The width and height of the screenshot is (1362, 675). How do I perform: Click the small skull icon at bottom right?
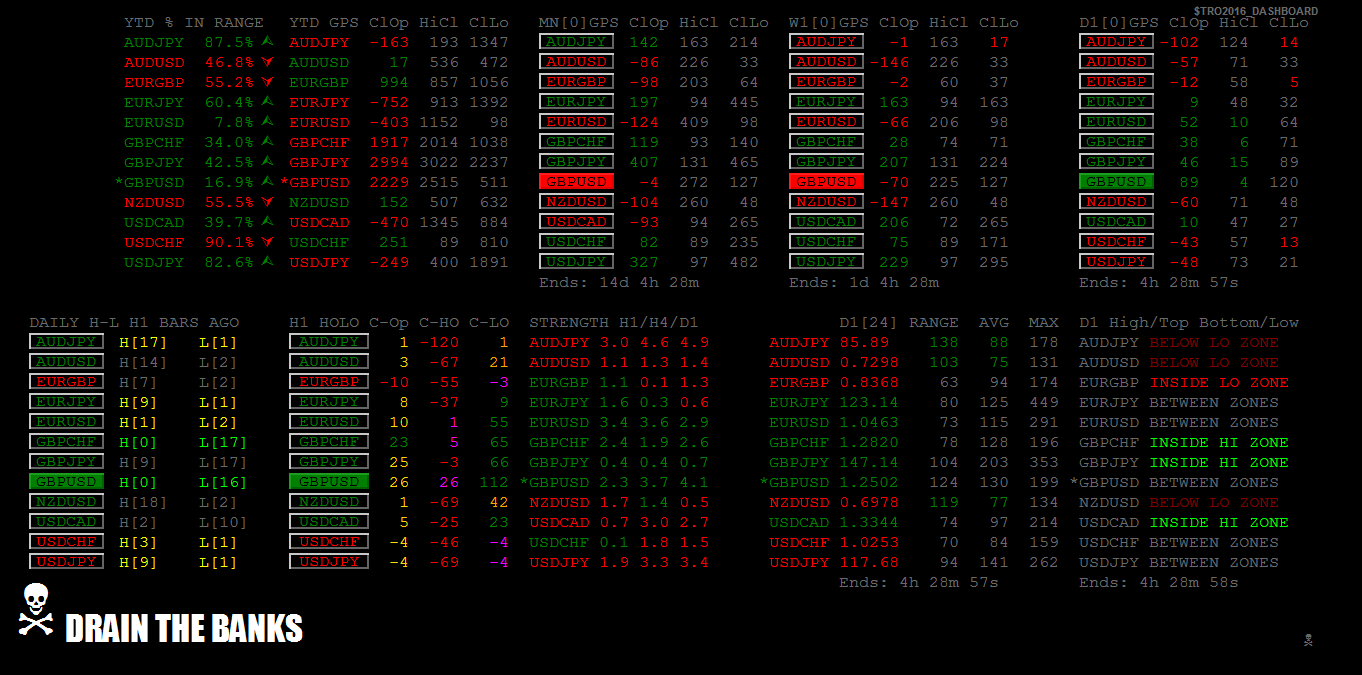(1308, 640)
